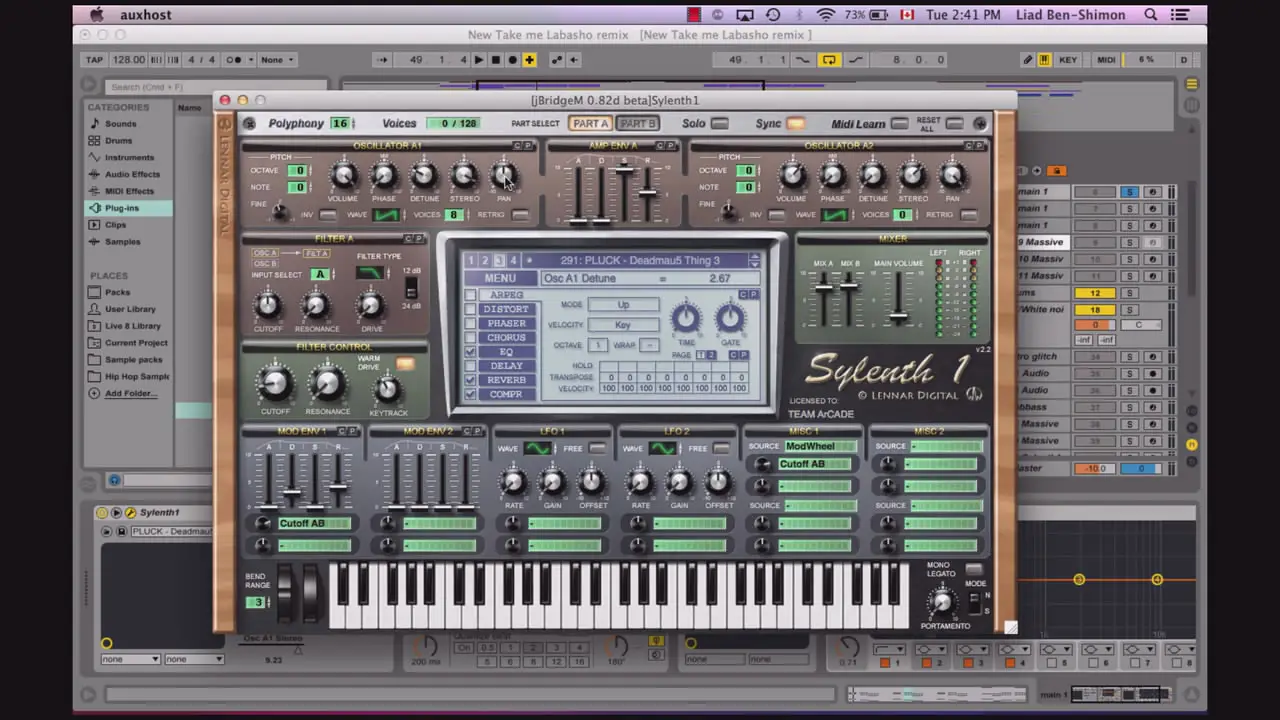Click the Oscillator A1 Pan knob

504,176
